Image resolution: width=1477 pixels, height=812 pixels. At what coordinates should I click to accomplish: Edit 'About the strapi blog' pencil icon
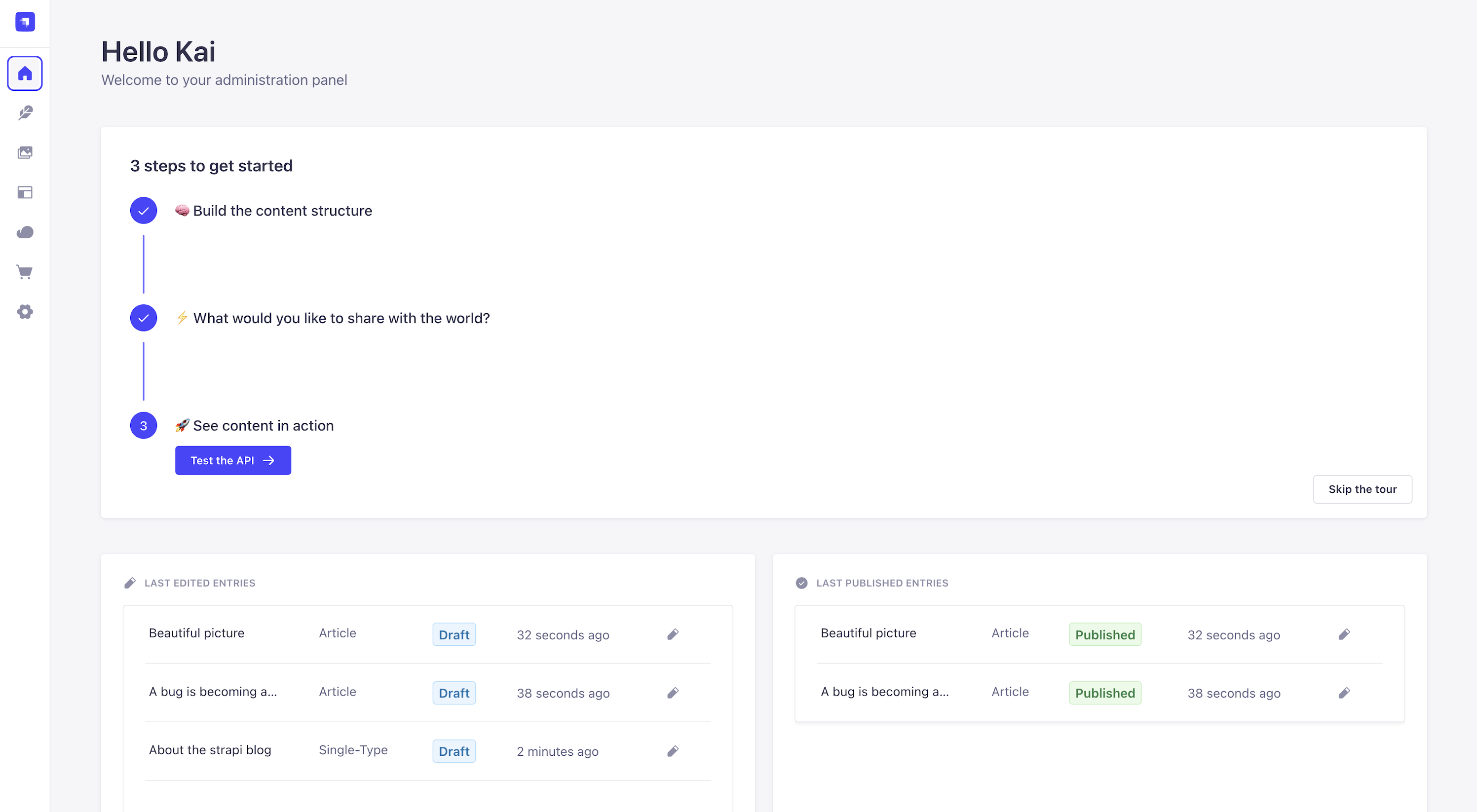(x=673, y=751)
